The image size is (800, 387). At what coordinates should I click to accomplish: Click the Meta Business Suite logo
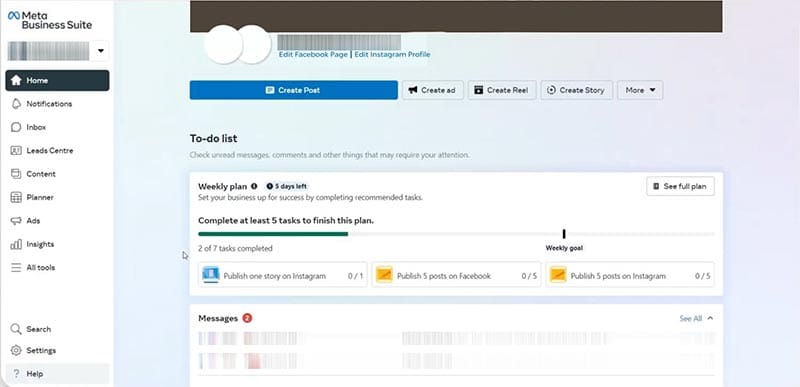[x=50, y=20]
